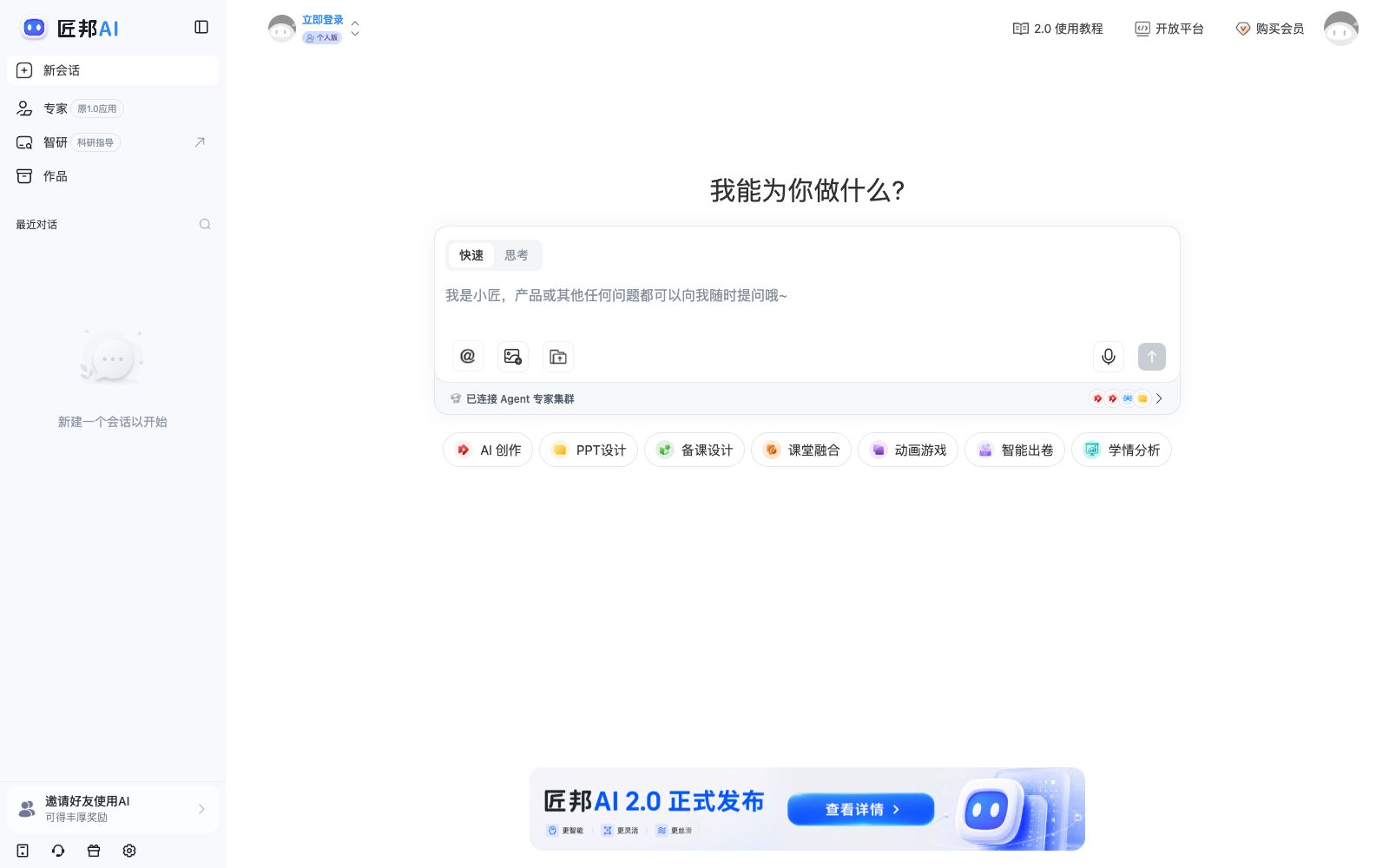Click 查看详情 on the banner
Screen dimensions: 1389x868
[x=861, y=809]
